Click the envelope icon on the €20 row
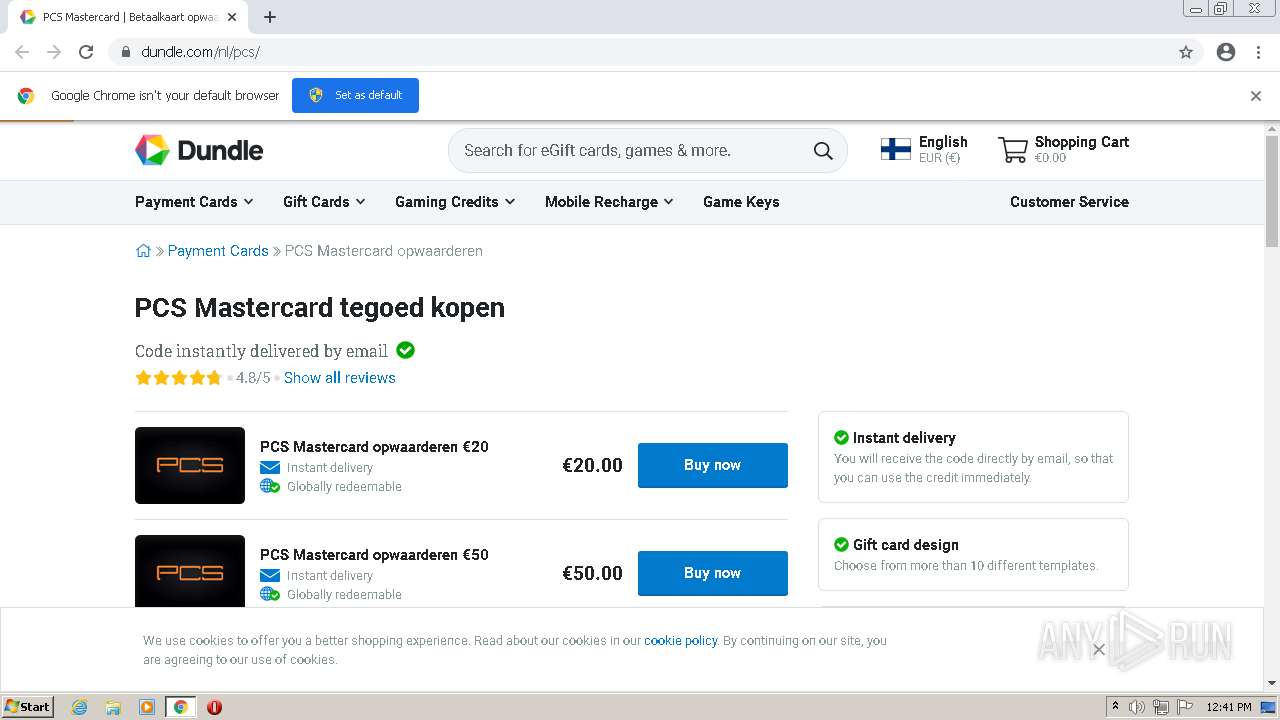This screenshot has width=1280, height=720. click(x=269, y=467)
